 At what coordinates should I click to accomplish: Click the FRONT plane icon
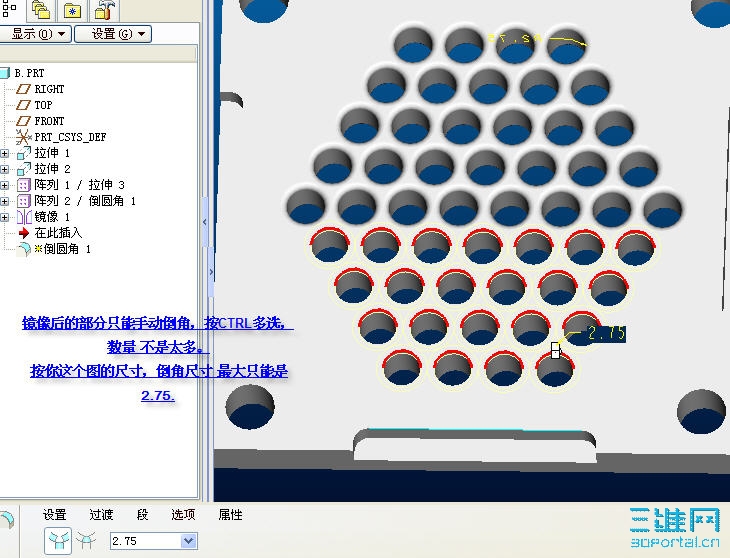coord(23,121)
